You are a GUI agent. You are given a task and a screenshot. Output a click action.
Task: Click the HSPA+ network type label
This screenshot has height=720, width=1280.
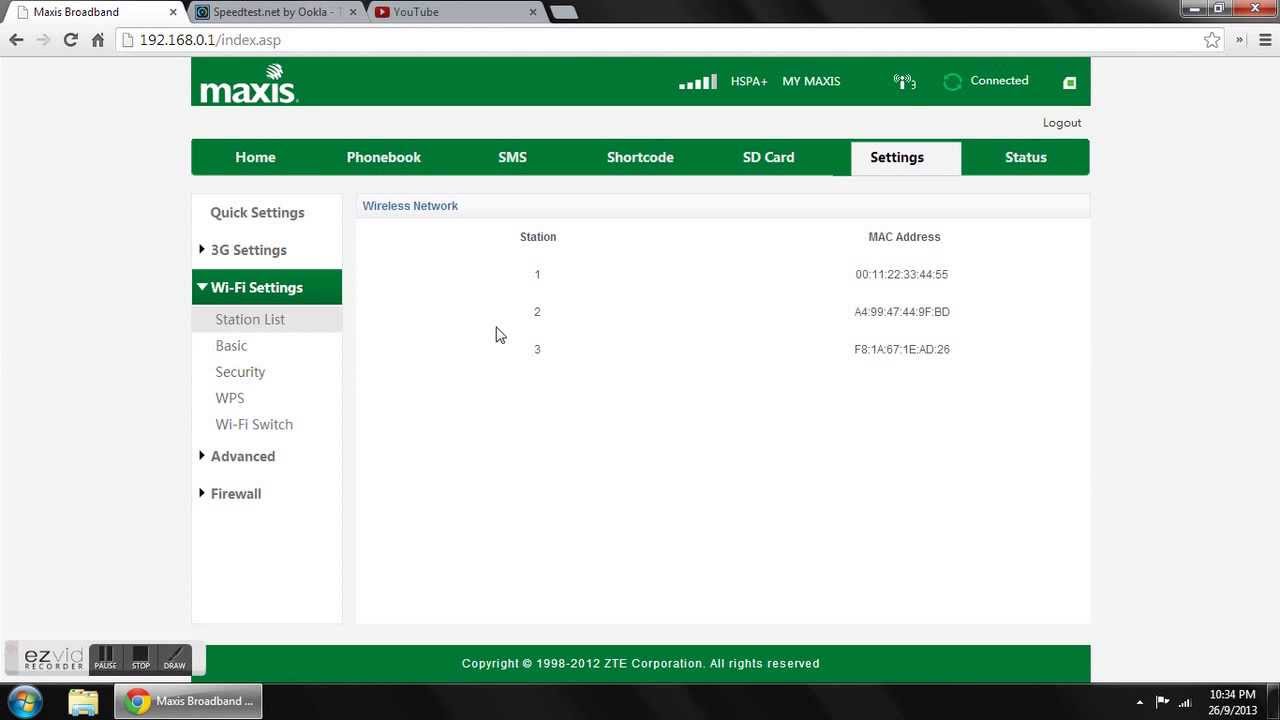click(749, 82)
